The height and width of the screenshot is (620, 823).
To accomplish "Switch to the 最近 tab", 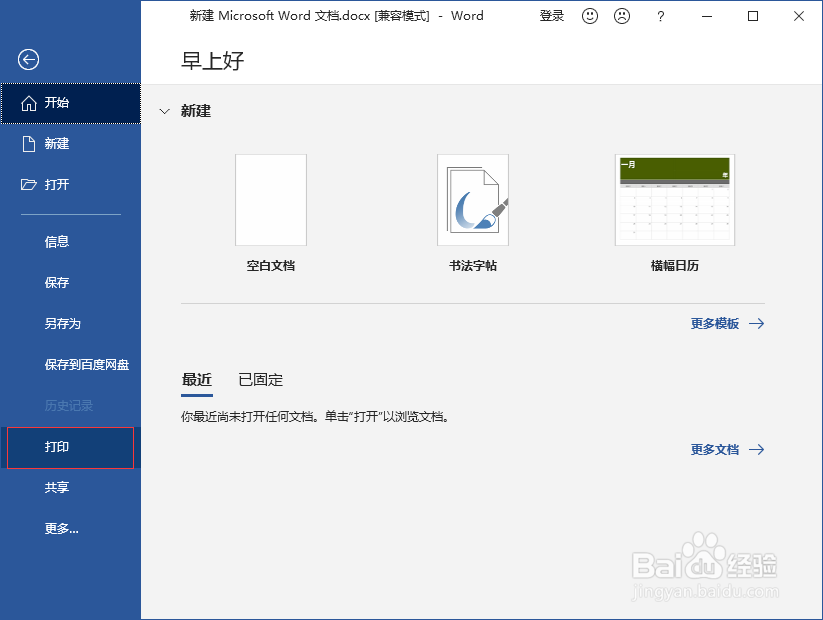I will tap(197, 380).
